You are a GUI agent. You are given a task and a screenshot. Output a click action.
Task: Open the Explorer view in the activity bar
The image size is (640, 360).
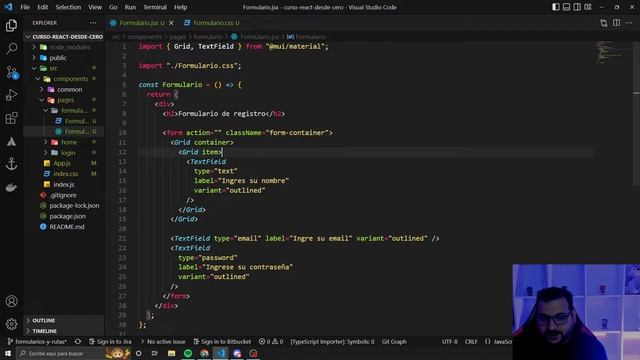click(11, 26)
